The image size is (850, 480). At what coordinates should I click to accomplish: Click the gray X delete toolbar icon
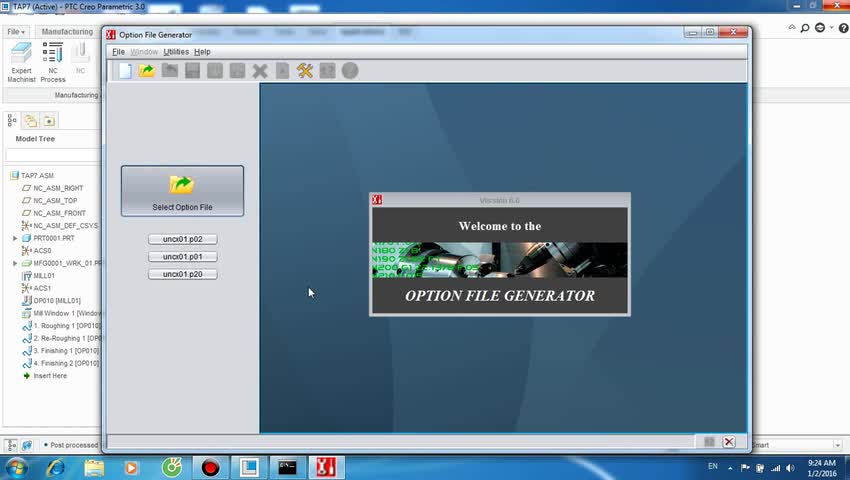[x=260, y=71]
